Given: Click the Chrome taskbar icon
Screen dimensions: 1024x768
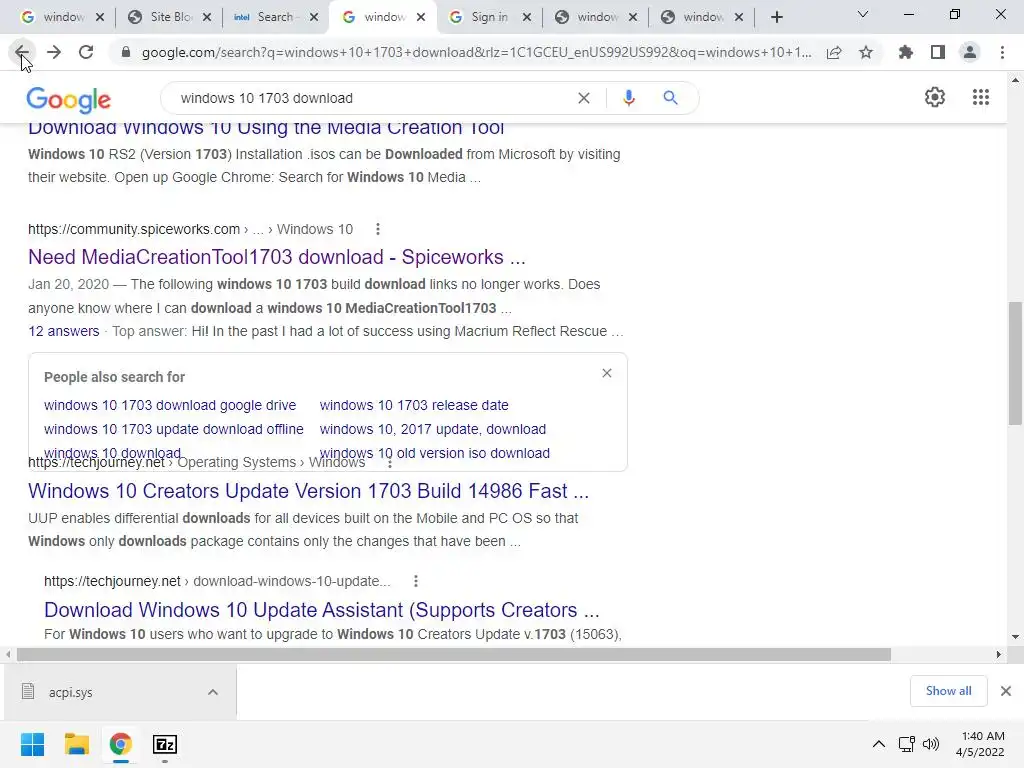Looking at the screenshot, I should click(x=120, y=744).
